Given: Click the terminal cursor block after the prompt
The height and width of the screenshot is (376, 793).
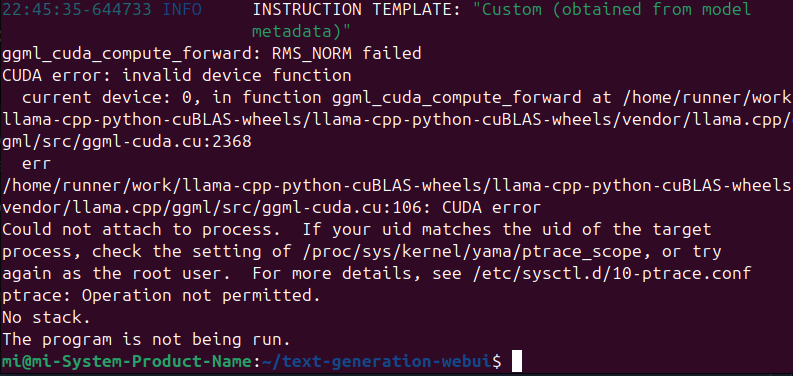Looking at the screenshot, I should point(516,361).
